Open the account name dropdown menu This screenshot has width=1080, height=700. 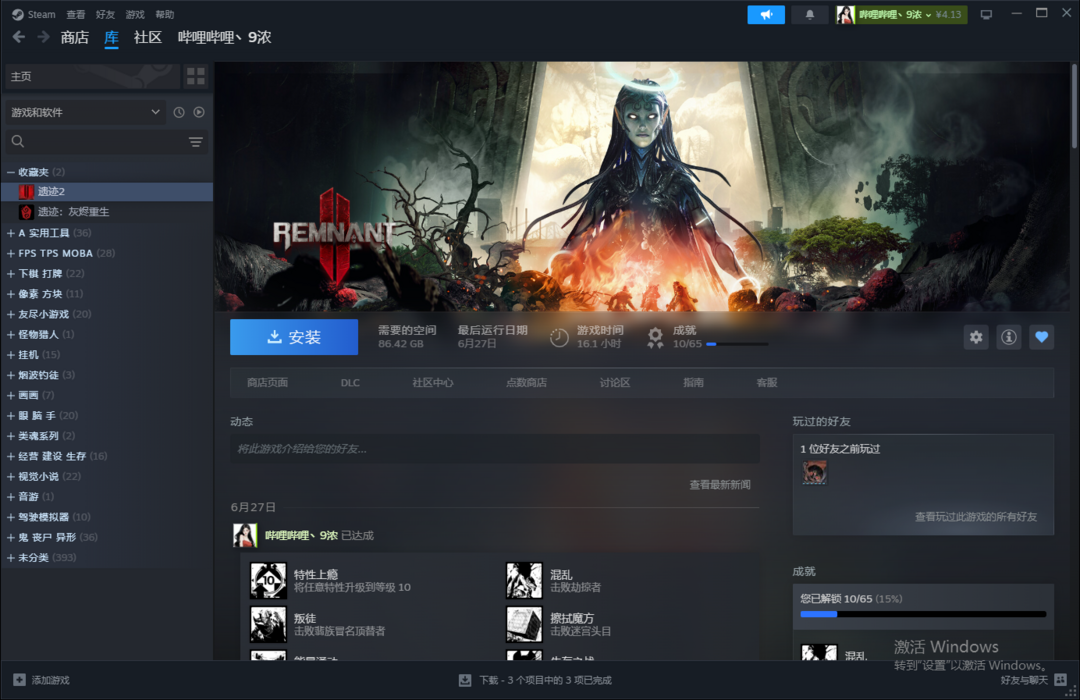(x=901, y=14)
